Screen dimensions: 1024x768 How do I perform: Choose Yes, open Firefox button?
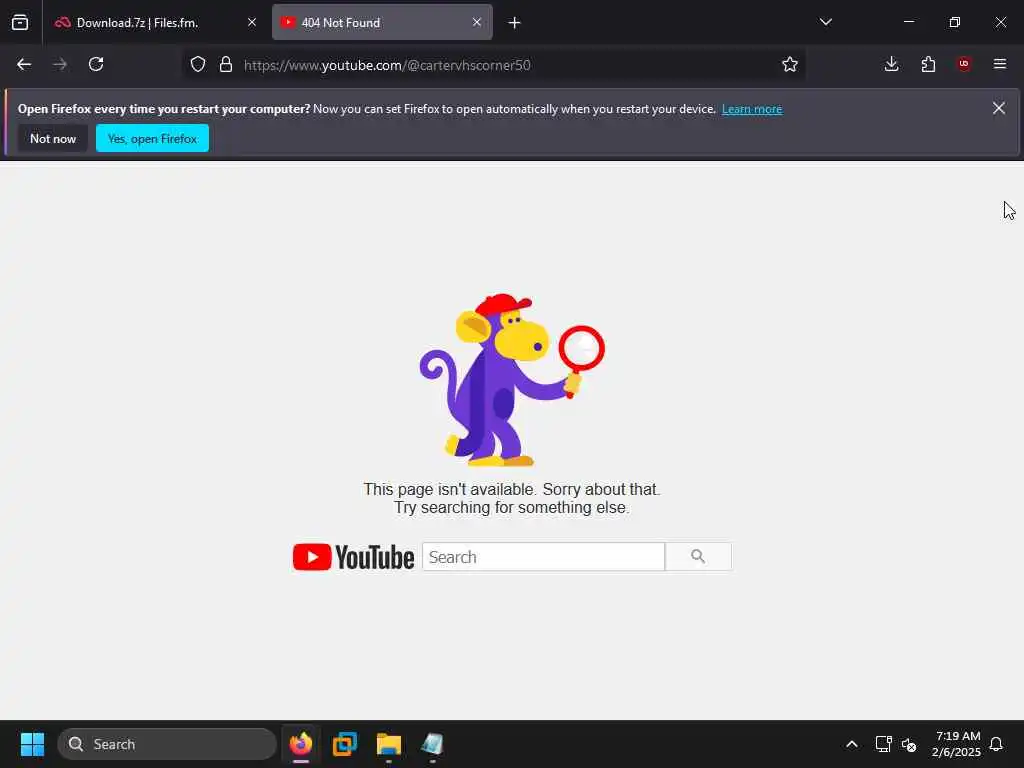coord(152,138)
